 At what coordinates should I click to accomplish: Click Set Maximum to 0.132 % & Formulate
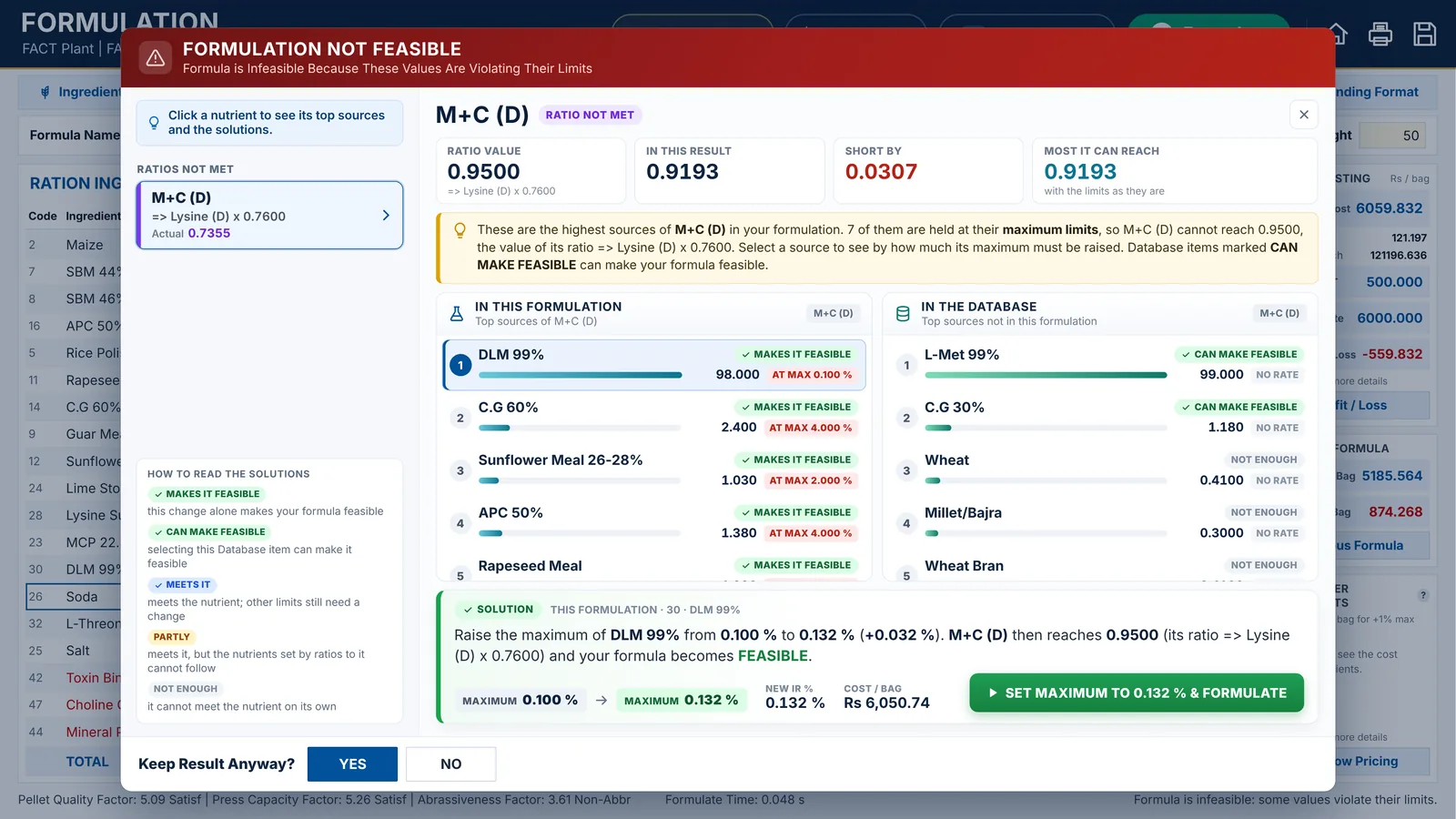[1137, 693]
